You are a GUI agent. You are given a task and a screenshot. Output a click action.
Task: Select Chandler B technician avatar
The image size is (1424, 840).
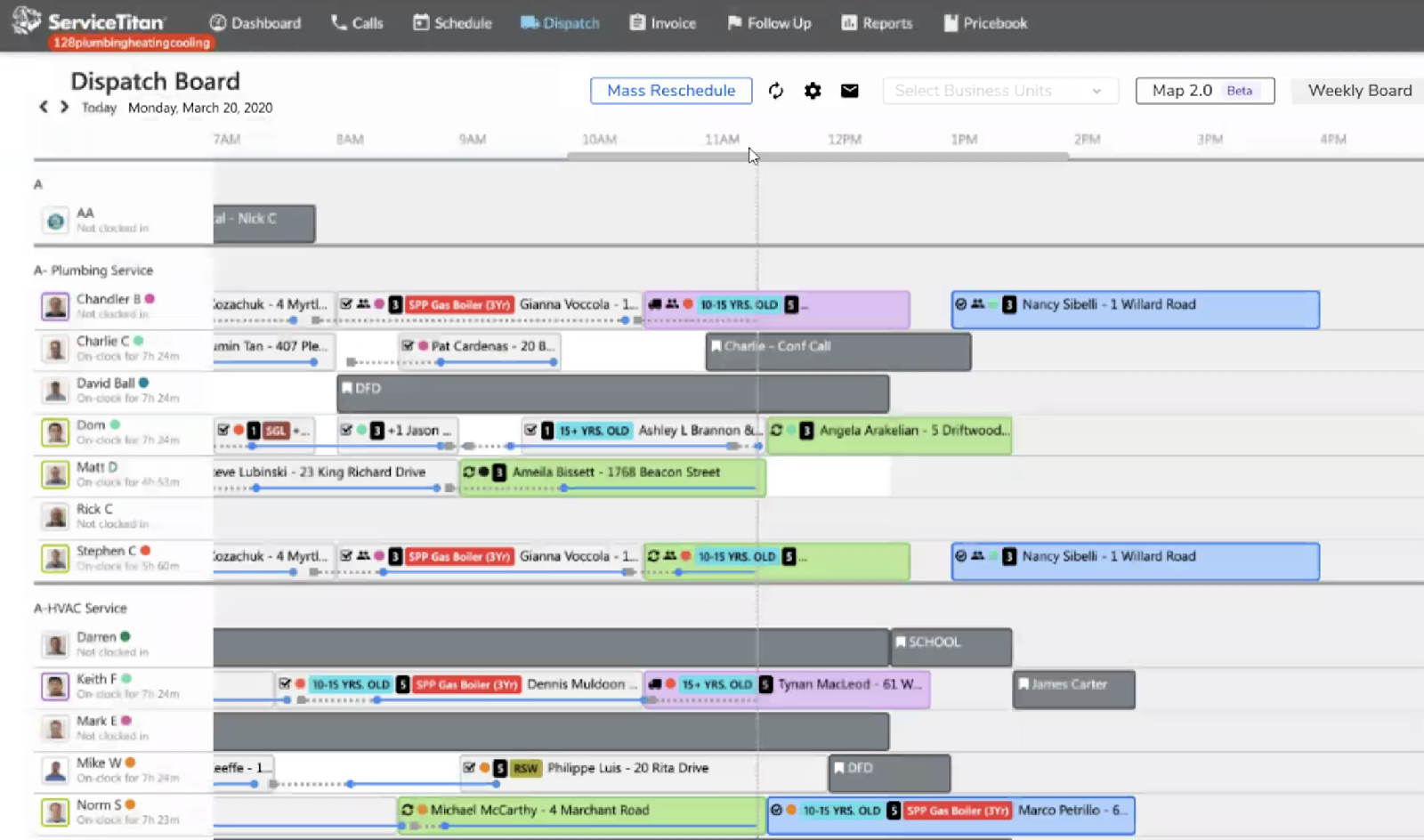[x=55, y=306]
